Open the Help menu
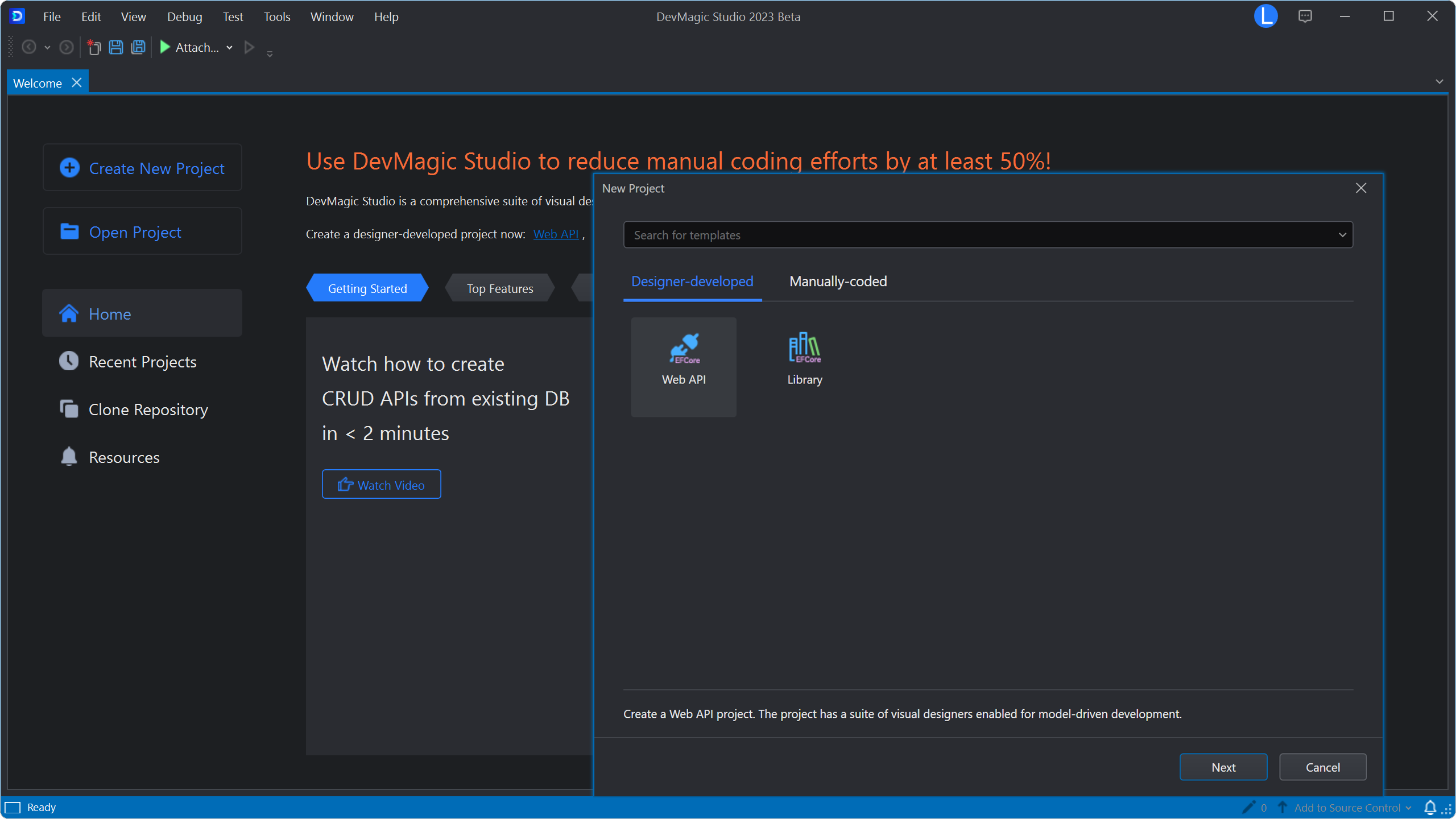Screen dimensions: 1456x819 pos(386,16)
